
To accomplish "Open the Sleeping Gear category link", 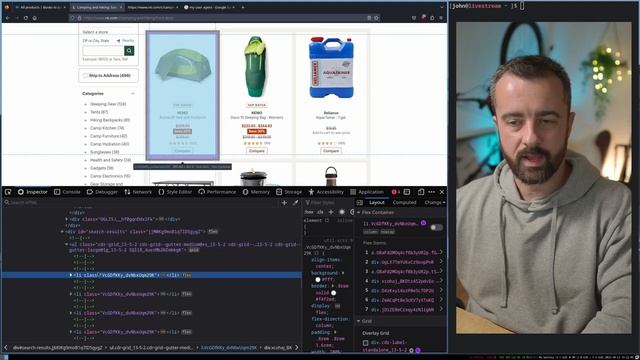I will pyautogui.click(x=108, y=104).
